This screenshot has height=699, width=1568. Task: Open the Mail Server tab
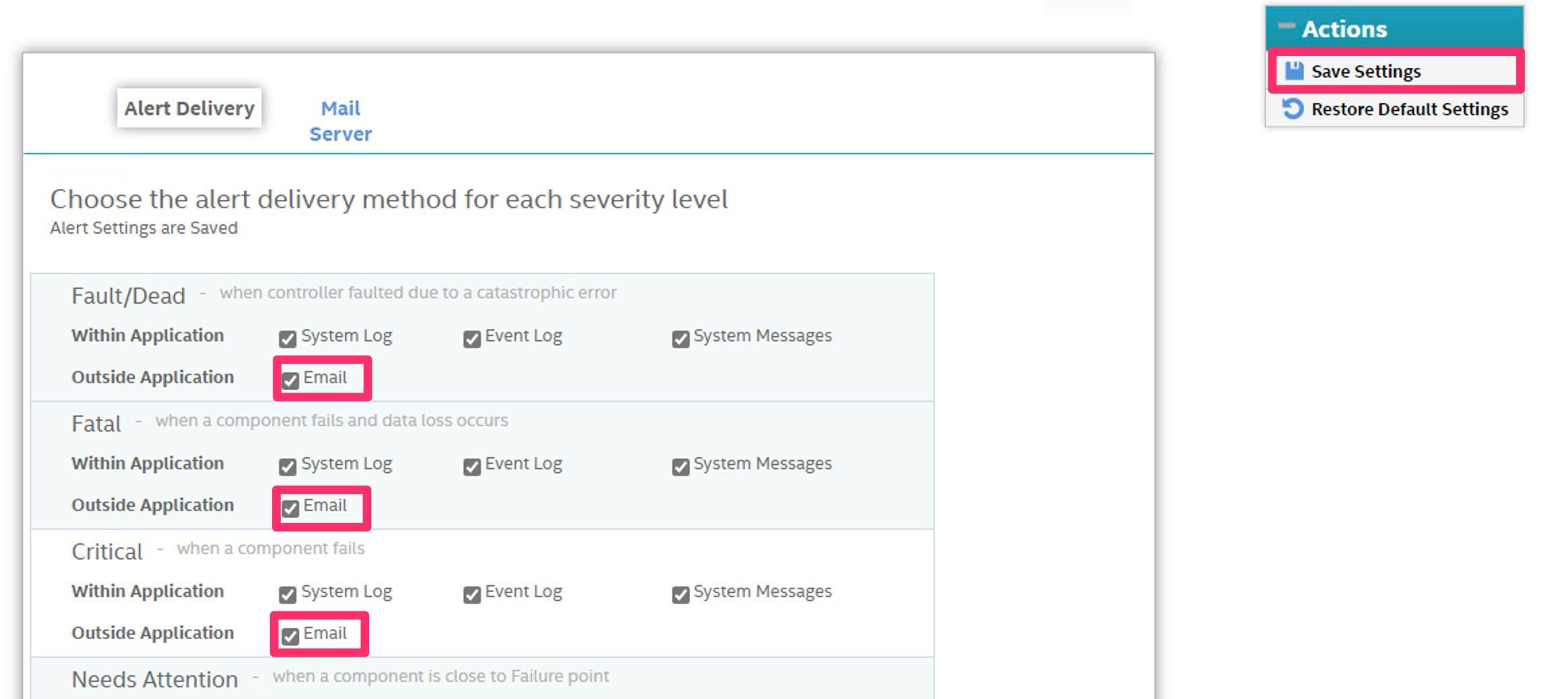pyautogui.click(x=340, y=121)
